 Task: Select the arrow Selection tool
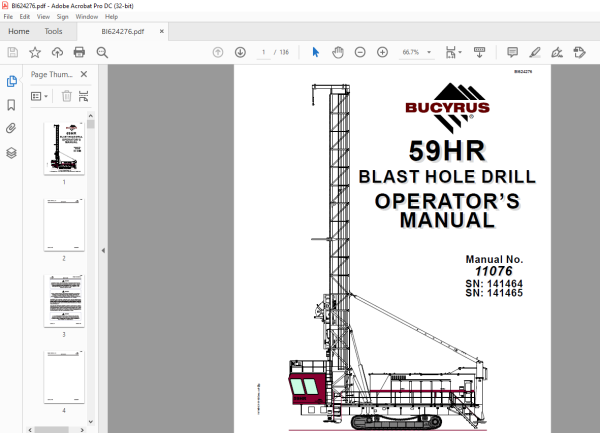(316, 52)
